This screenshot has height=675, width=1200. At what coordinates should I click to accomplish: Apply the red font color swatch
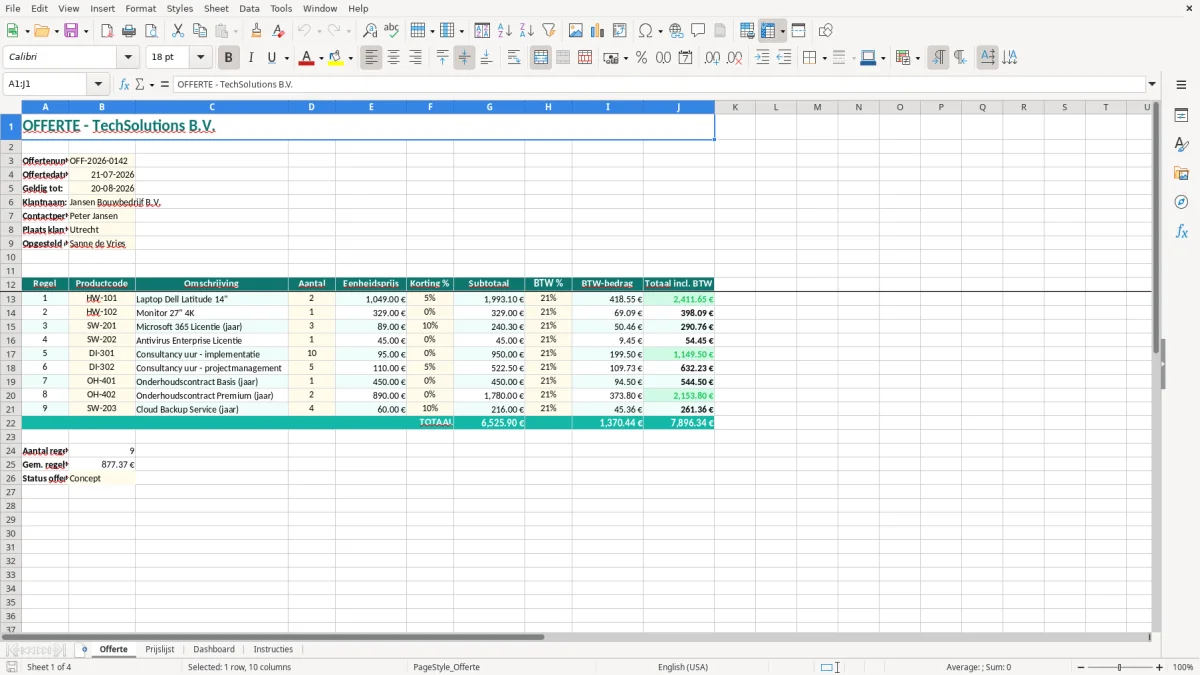pos(306,58)
